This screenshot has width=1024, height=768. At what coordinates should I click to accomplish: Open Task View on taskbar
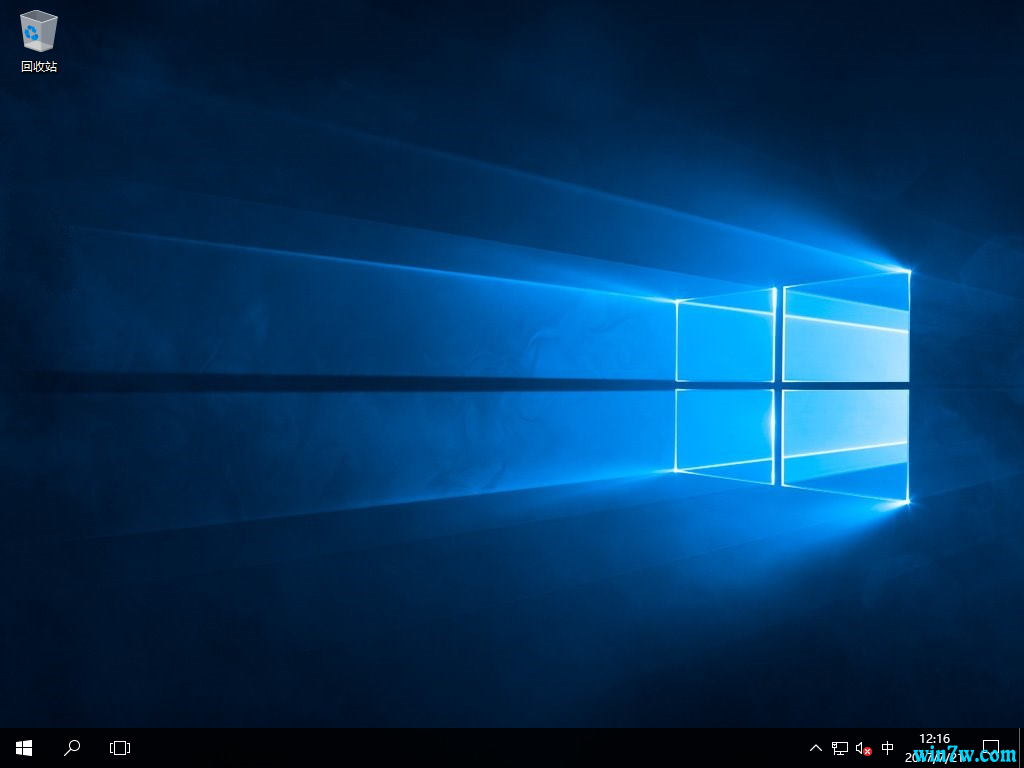pyautogui.click(x=120, y=748)
